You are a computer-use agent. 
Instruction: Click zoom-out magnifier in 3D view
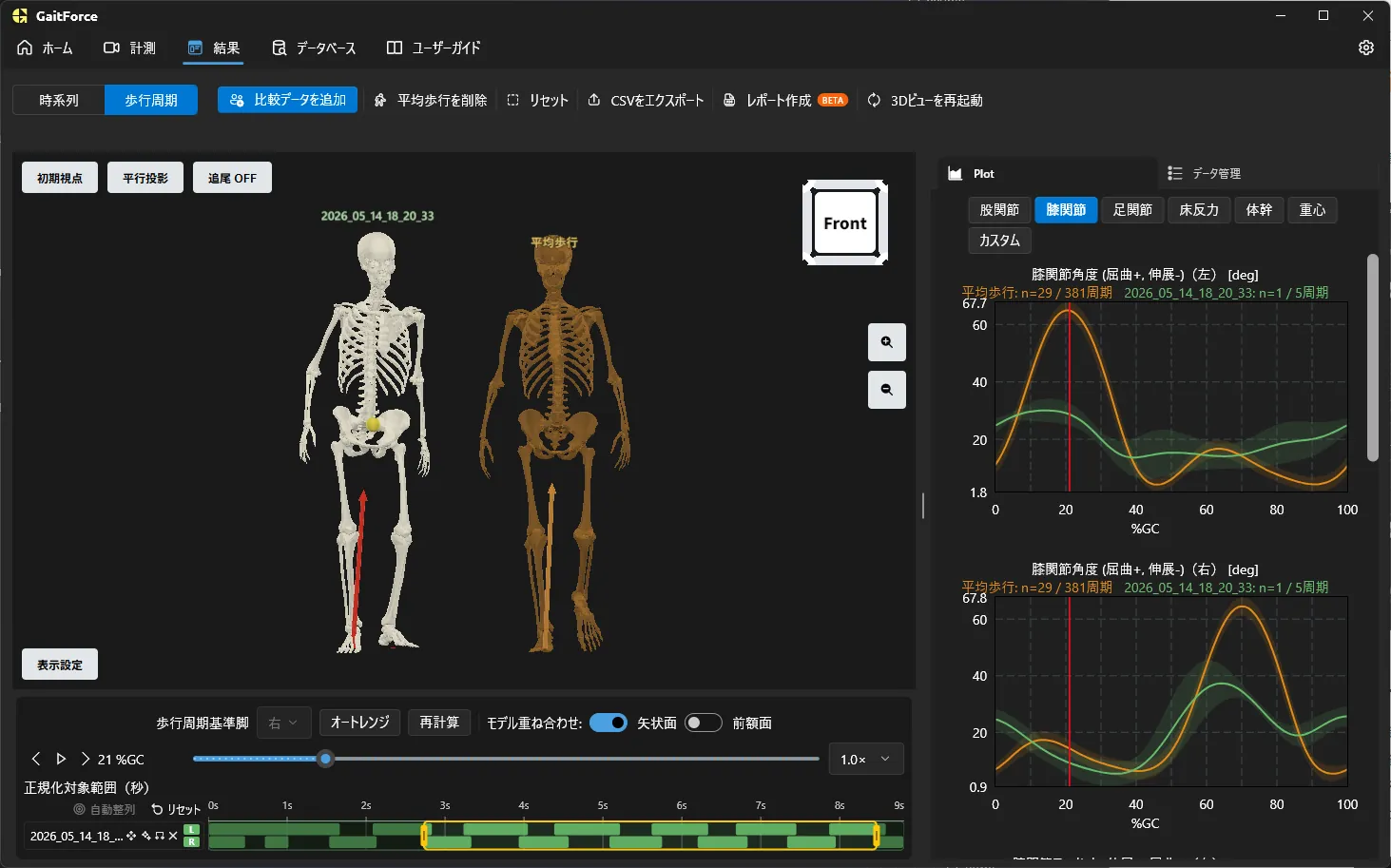pyautogui.click(x=887, y=390)
